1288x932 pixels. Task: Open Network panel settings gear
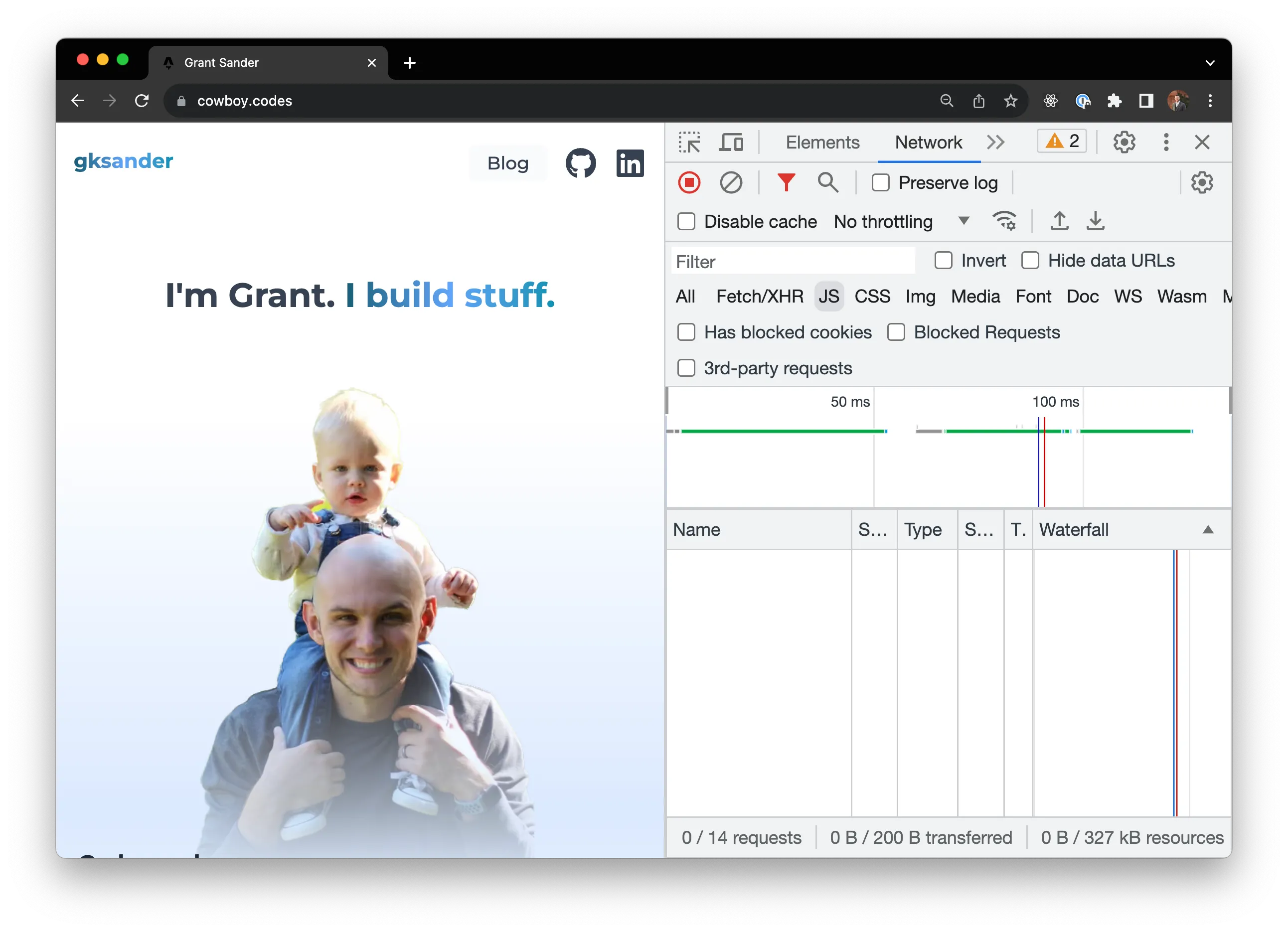[x=1202, y=182]
